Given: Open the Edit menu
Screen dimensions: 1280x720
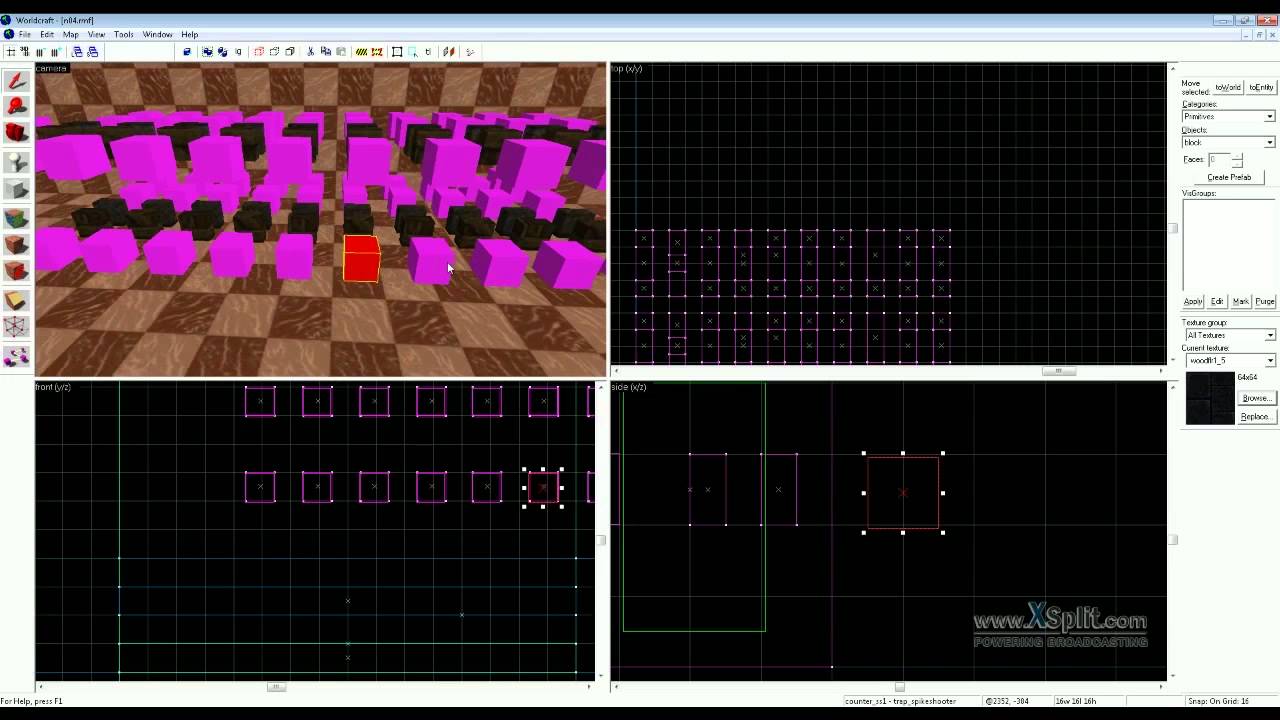Looking at the screenshot, I should coord(47,34).
